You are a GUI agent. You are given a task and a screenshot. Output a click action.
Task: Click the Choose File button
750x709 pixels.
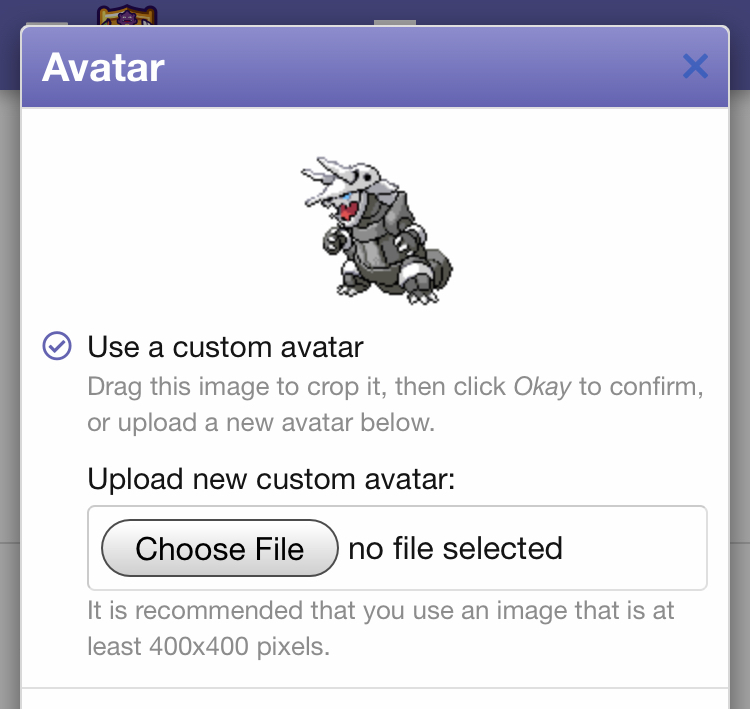click(x=220, y=548)
